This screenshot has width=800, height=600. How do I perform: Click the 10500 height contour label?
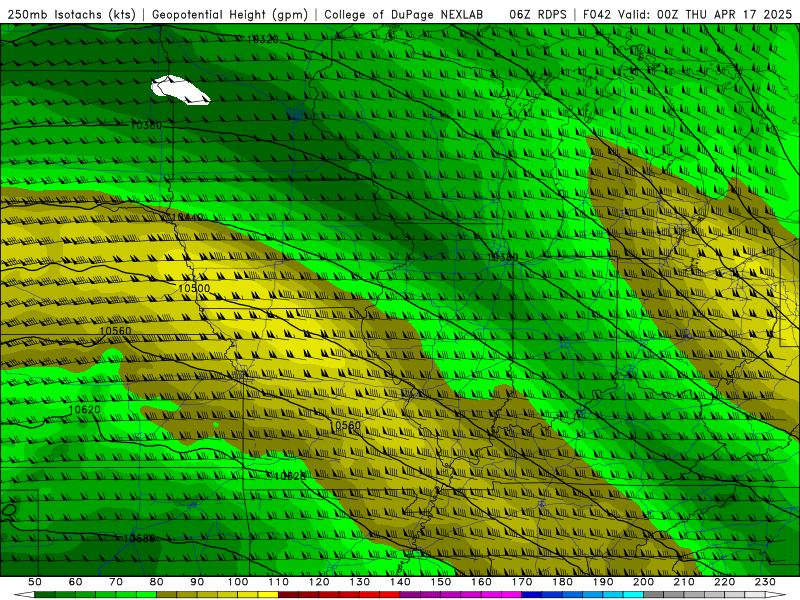pyautogui.click(x=194, y=288)
